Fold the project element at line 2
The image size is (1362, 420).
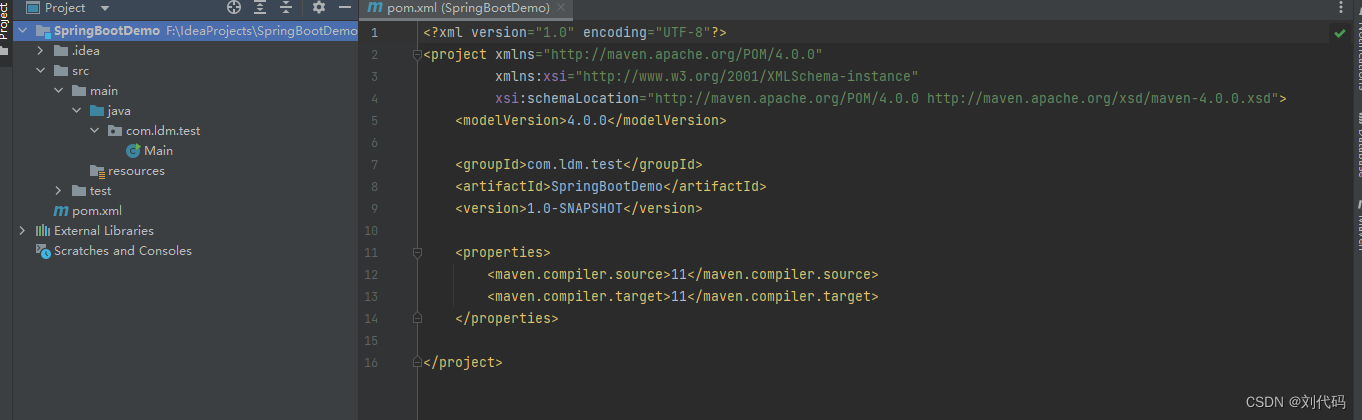417,55
